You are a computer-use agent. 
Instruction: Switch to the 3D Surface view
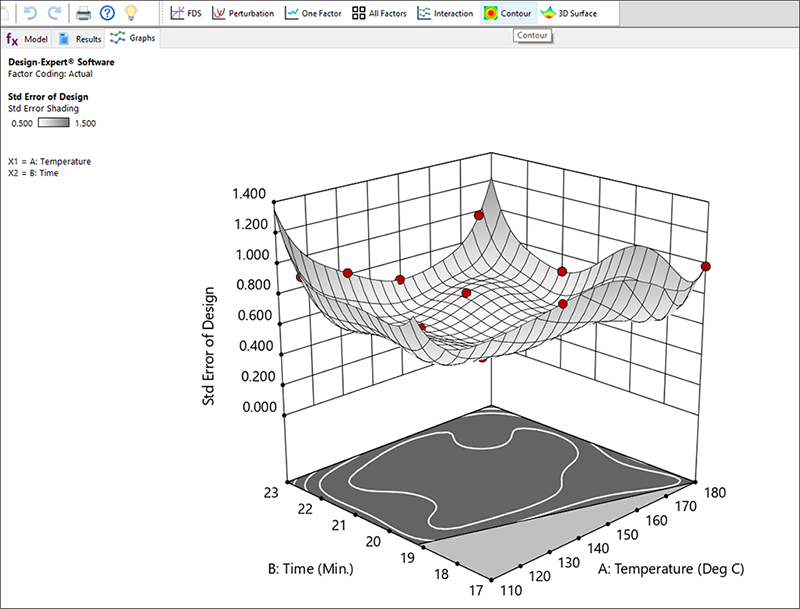click(x=571, y=14)
